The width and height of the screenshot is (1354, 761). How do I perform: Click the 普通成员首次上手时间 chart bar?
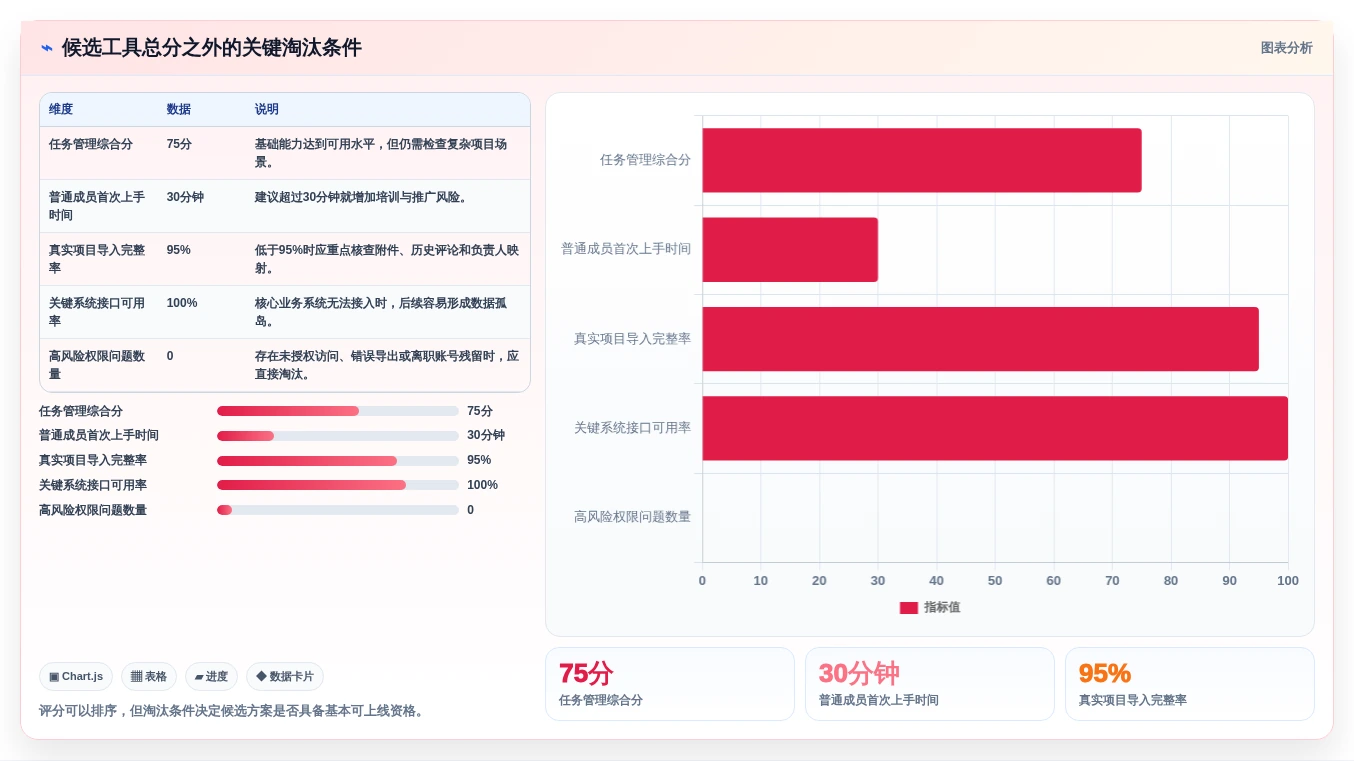pyautogui.click(x=790, y=249)
